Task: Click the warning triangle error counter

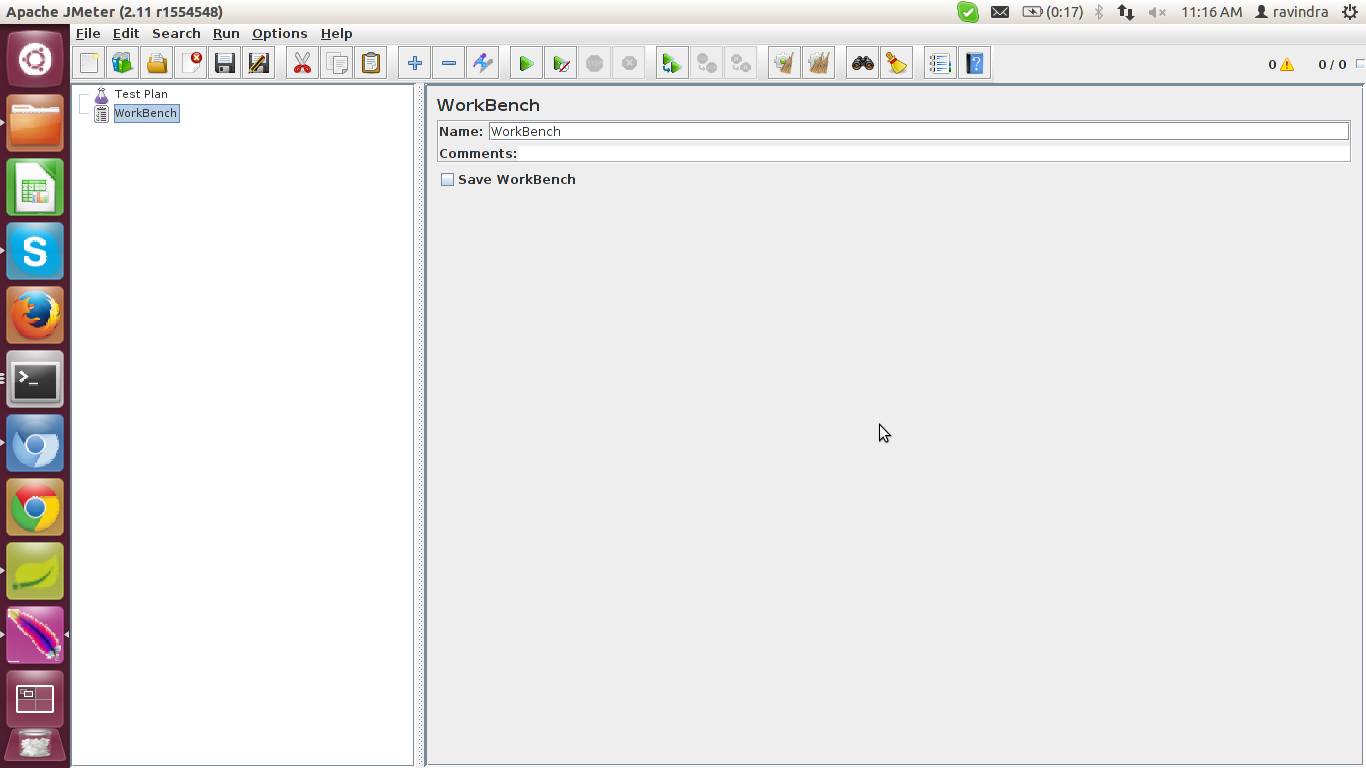Action: [x=1286, y=65]
